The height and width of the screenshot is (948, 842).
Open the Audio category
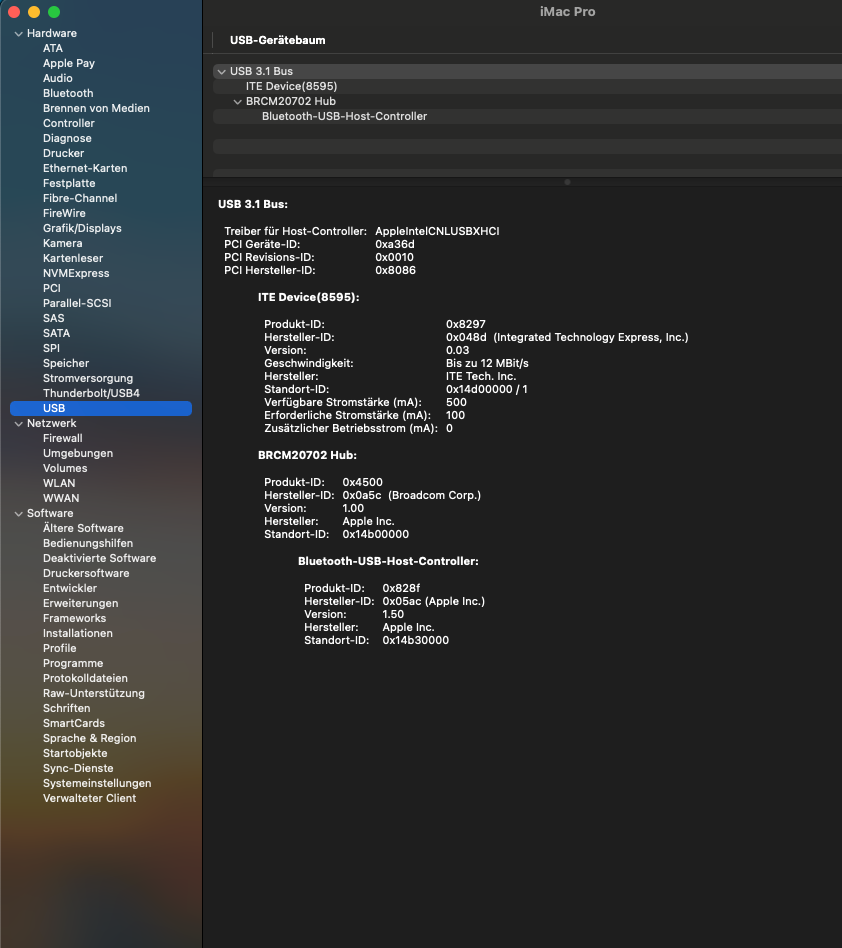pos(57,78)
